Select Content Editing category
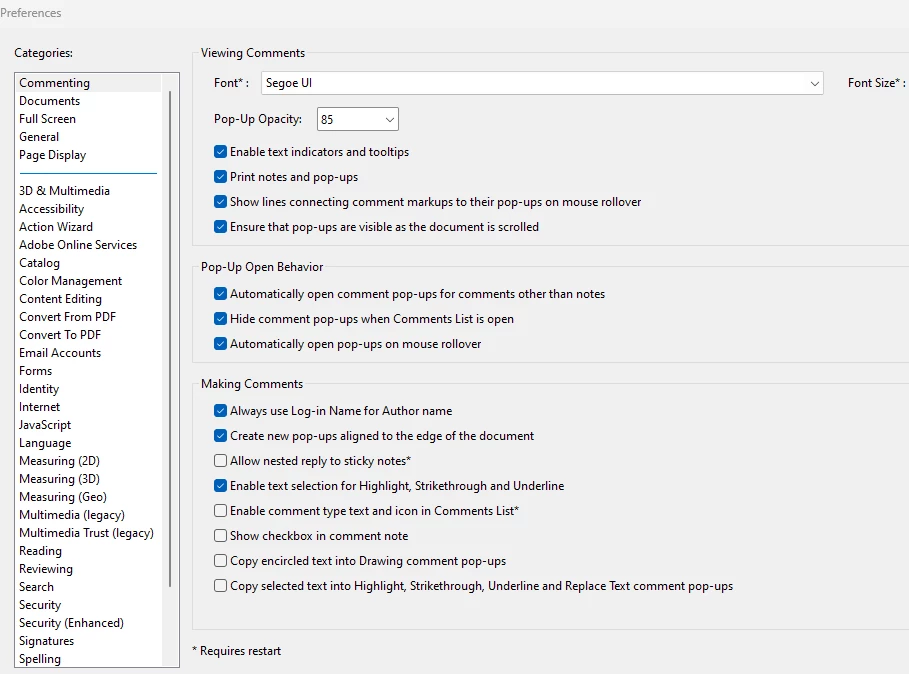This screenshot has height=674, width=909. pos(89,298)
